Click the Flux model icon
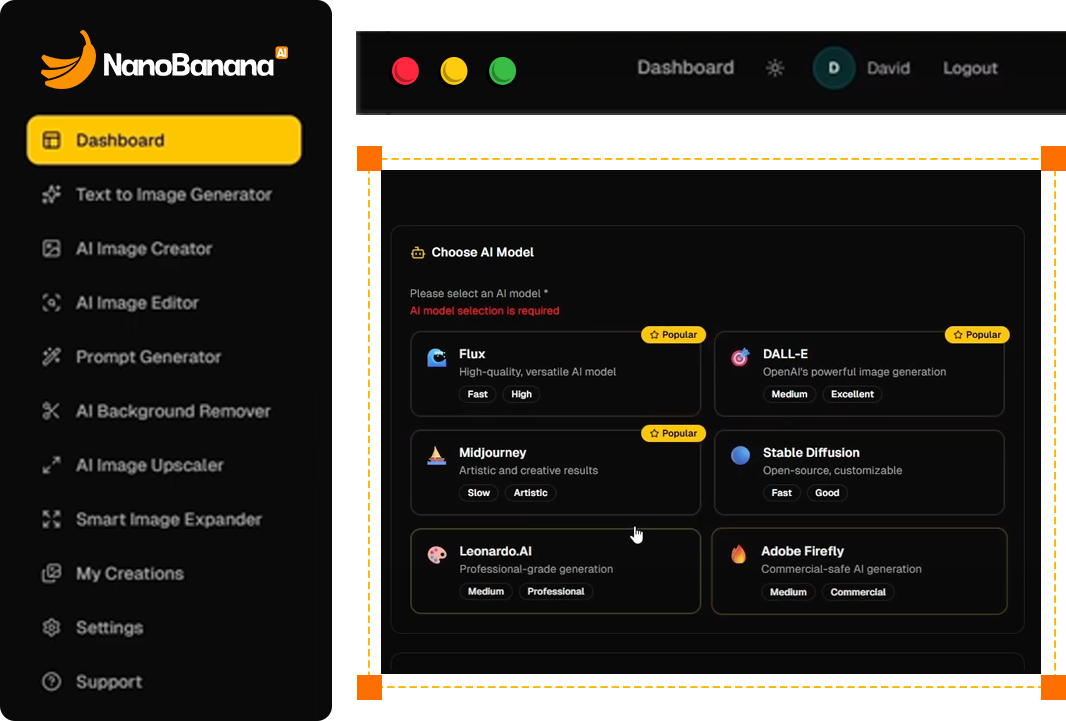Image resolution: width=1066 pixels, height=721 pixels. tap(436, 357)
